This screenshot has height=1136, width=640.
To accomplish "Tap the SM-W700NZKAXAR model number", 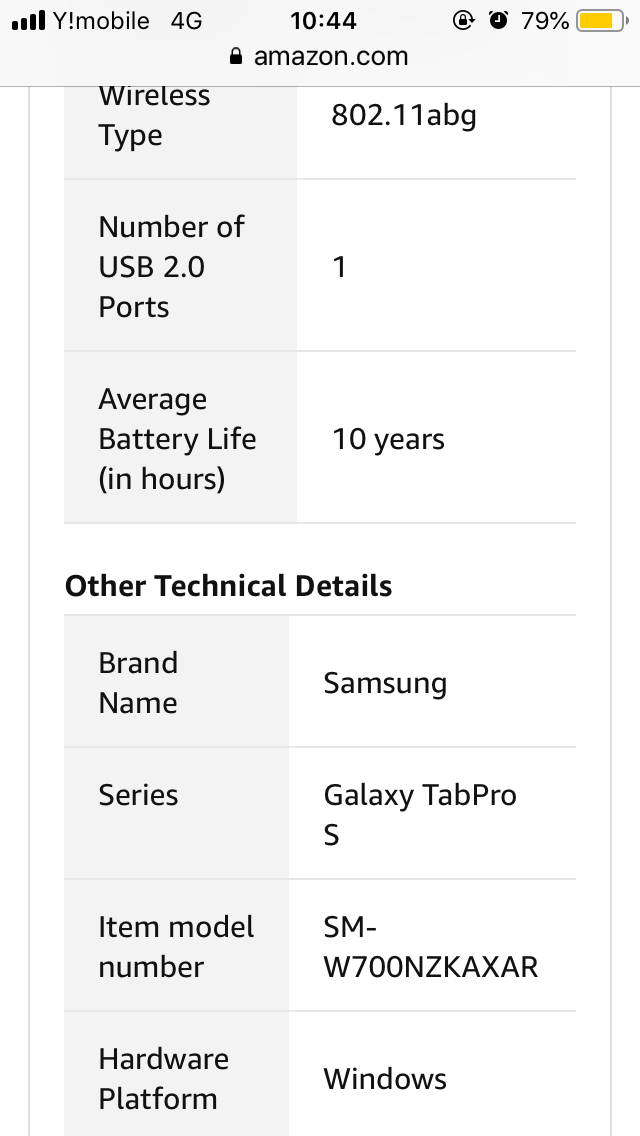I will (431, 947).
